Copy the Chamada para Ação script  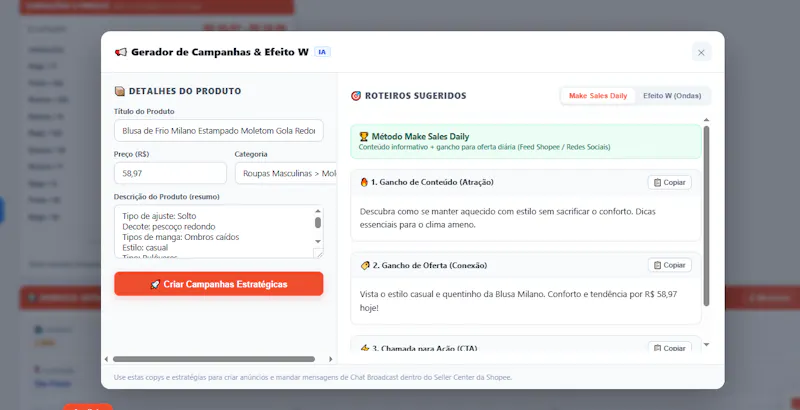(669, 348)
